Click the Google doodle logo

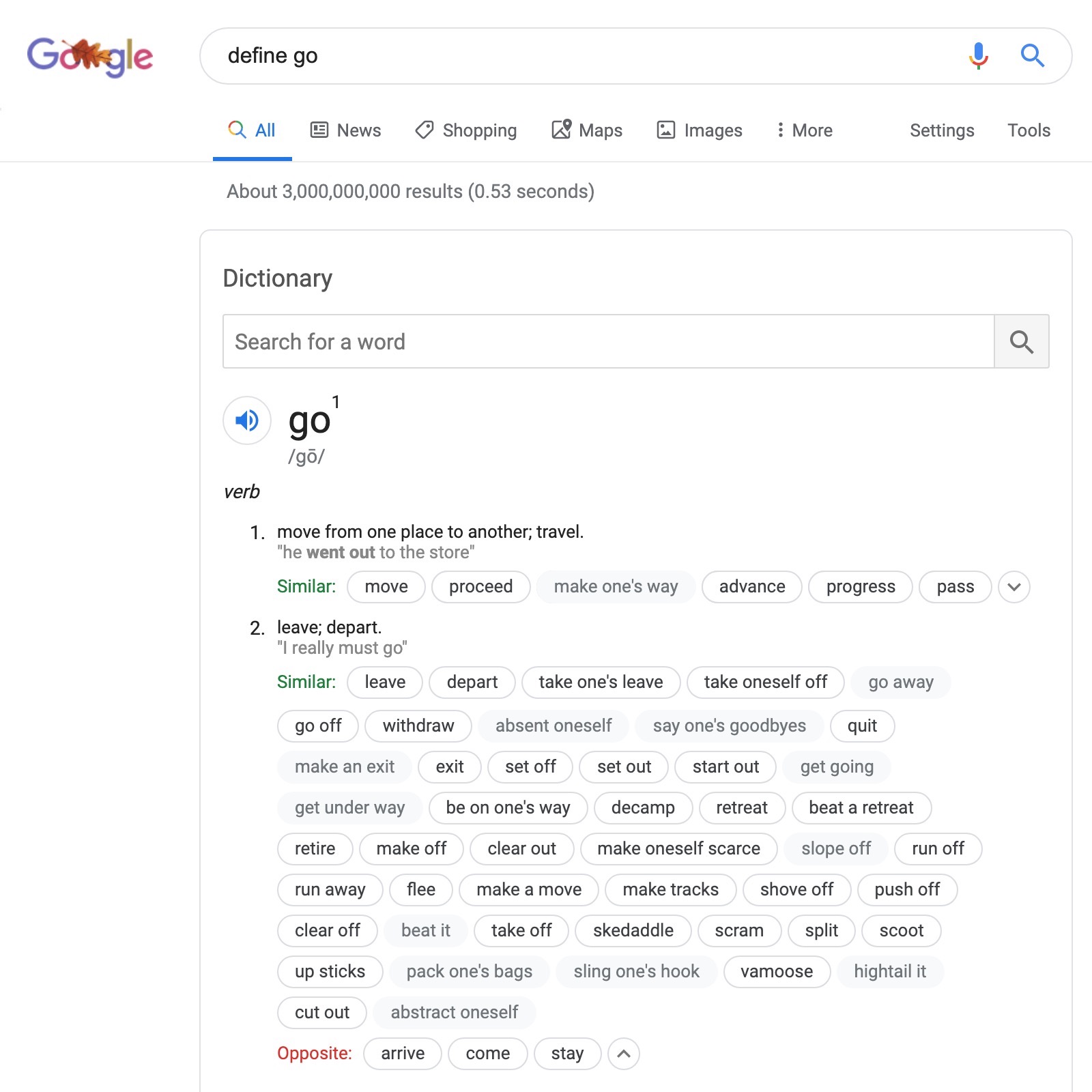click(x=89, y=57)
